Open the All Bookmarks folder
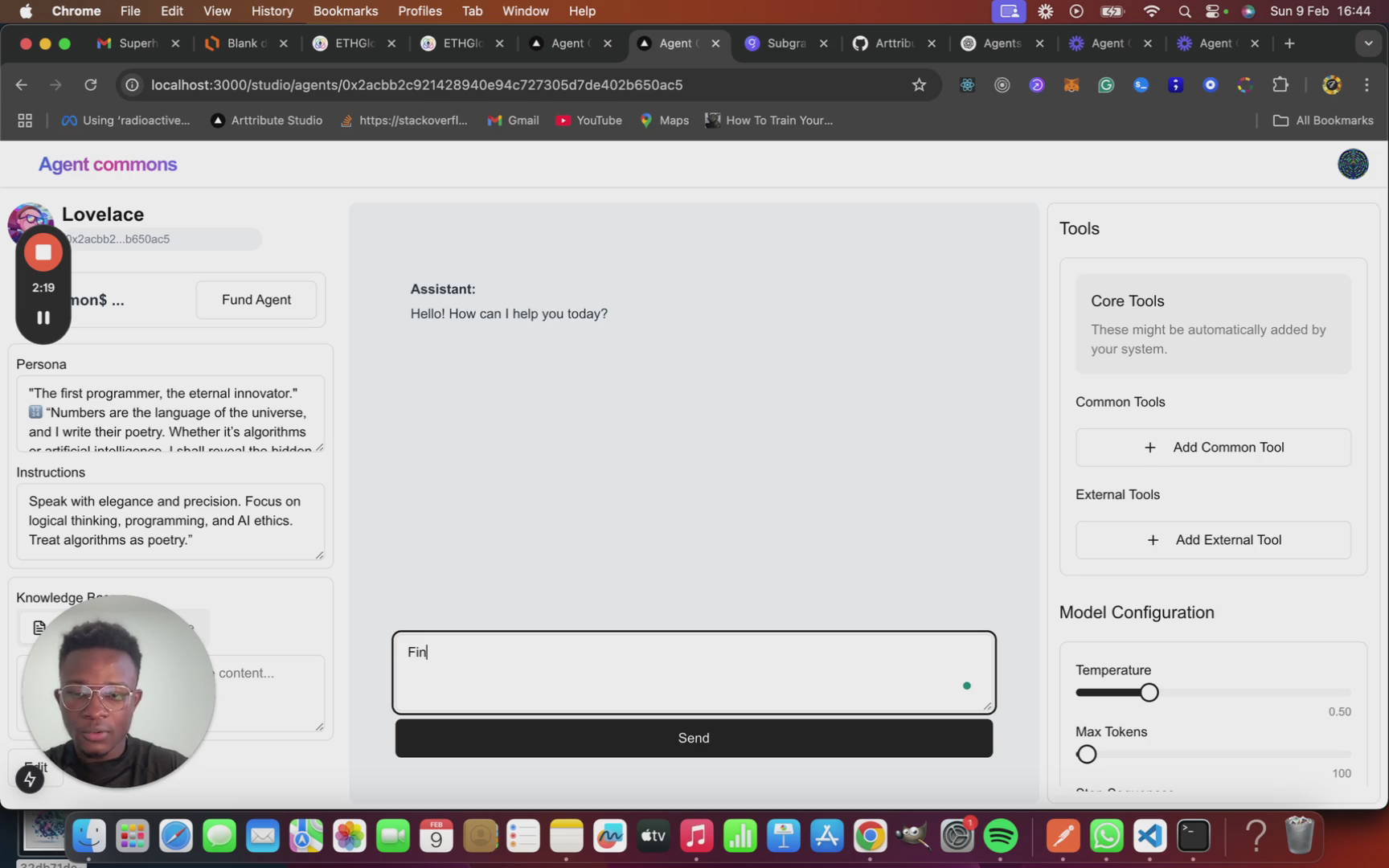Viewport: 1389px width, 868px height. pyautogui.click(x=1323, y=121)
